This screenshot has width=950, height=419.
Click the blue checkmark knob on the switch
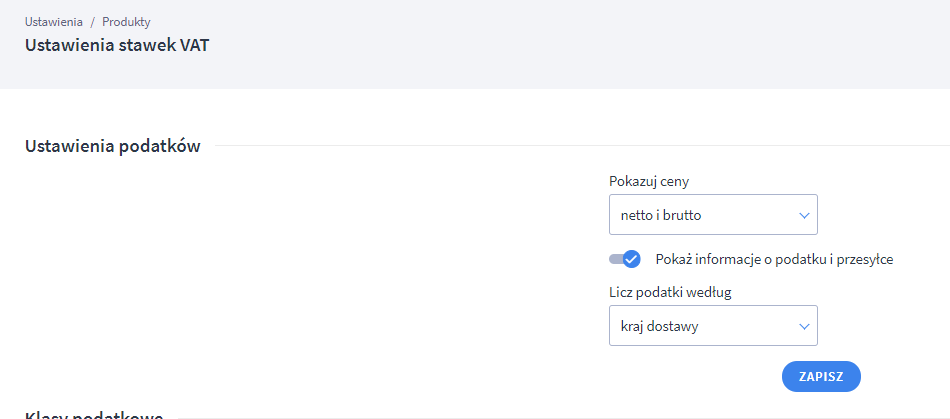pyautogui.click(x=631, y=259)
